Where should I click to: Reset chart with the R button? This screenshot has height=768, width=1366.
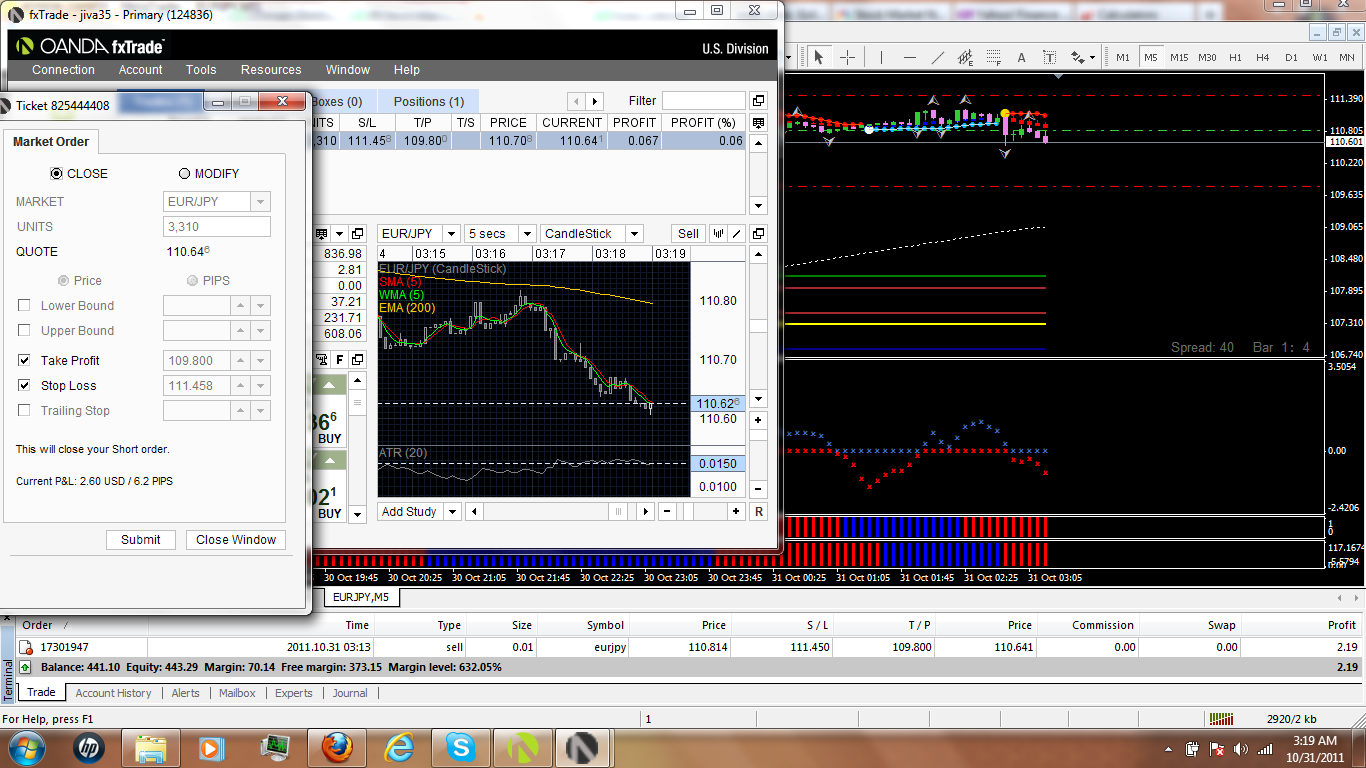(x=758, y=511)
